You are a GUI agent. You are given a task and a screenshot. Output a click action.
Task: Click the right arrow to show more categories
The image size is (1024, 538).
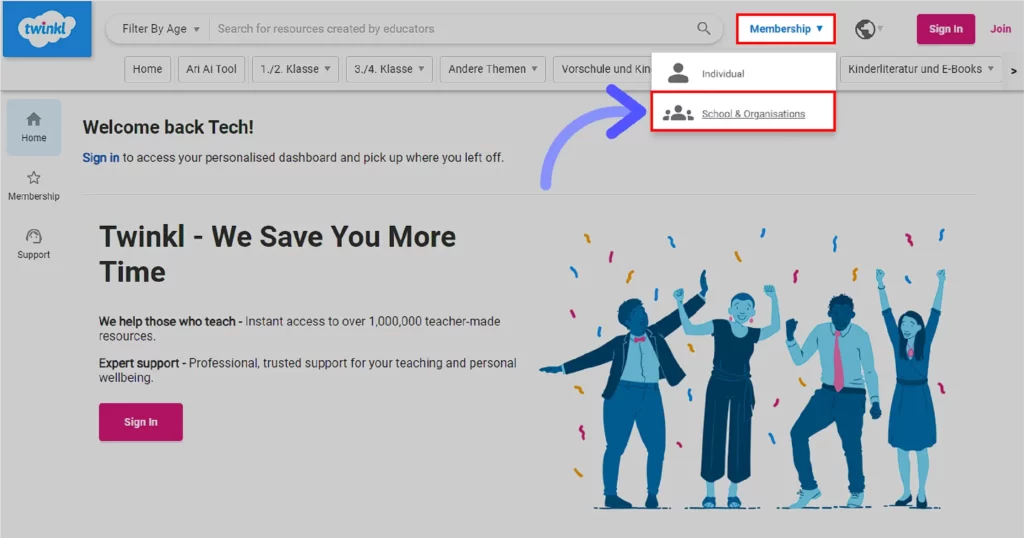tap(1014, 71)
